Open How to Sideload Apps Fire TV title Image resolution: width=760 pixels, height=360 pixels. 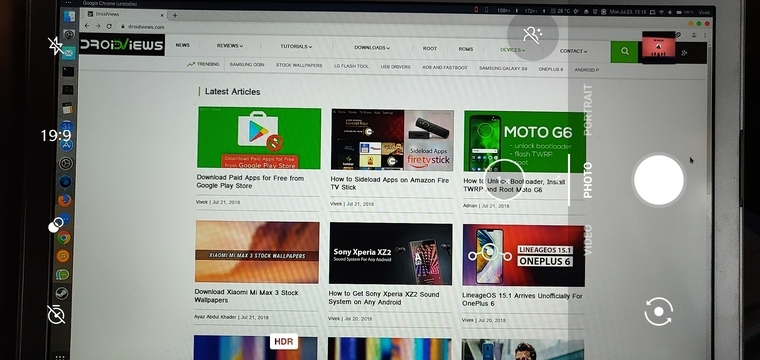click(x=389, y=183)
